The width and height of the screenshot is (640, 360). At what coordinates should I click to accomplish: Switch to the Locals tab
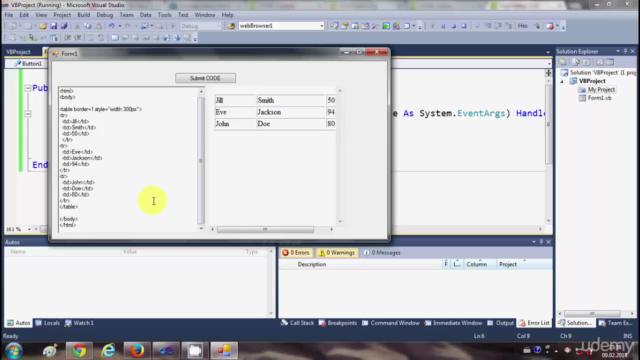tap(47, 323)
